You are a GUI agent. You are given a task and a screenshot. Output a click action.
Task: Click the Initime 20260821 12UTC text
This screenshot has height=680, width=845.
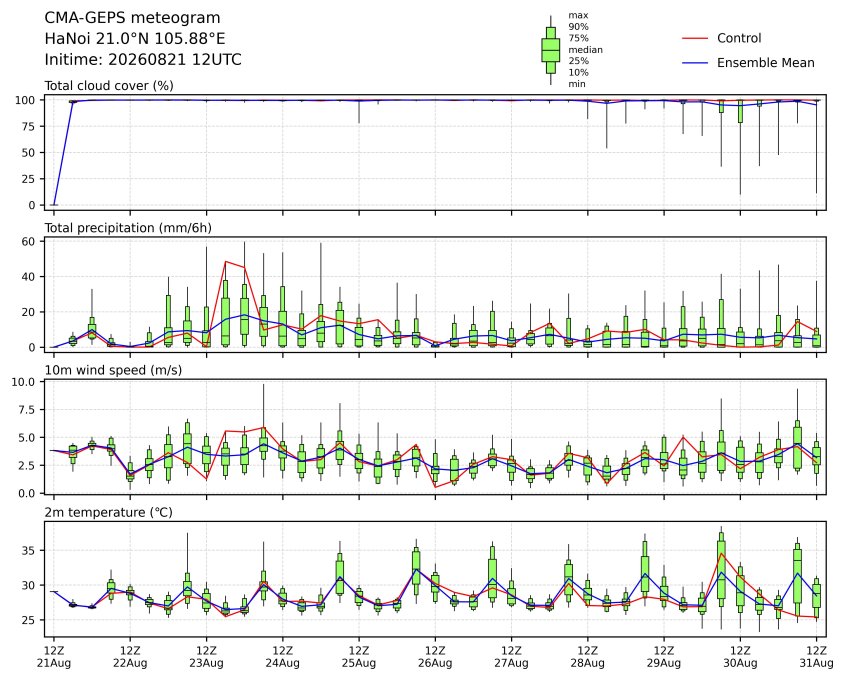click(x=143, y=59)
